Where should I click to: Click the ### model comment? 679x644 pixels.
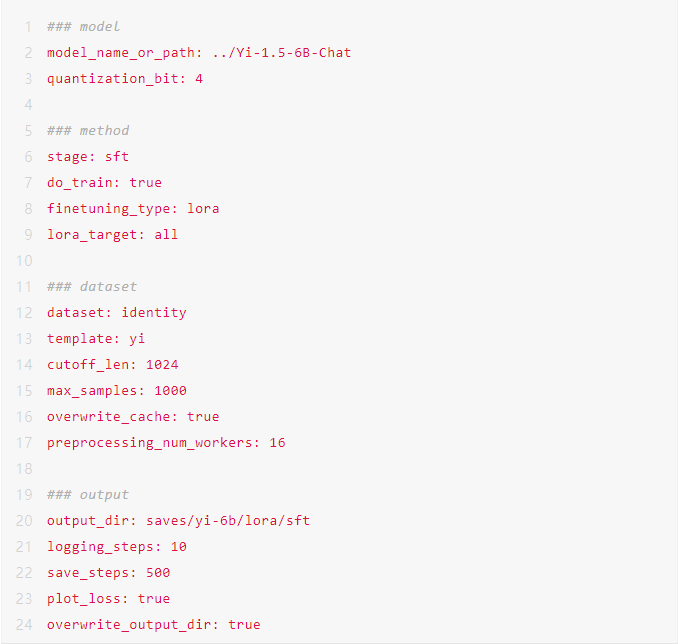(x=83, y=27)
